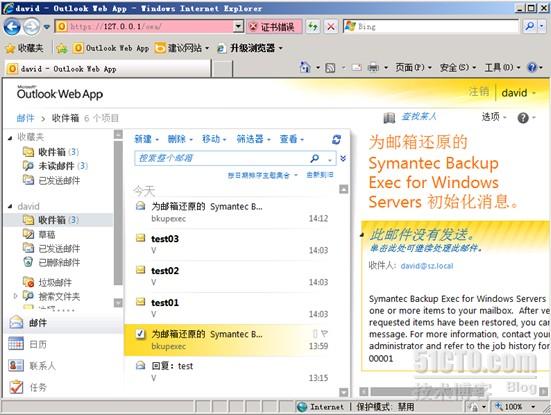Viewport: 551px width, 415px height.
Task: Click 单击此处可继续处理此邮件 link
Action: click(x=426, y=248)
